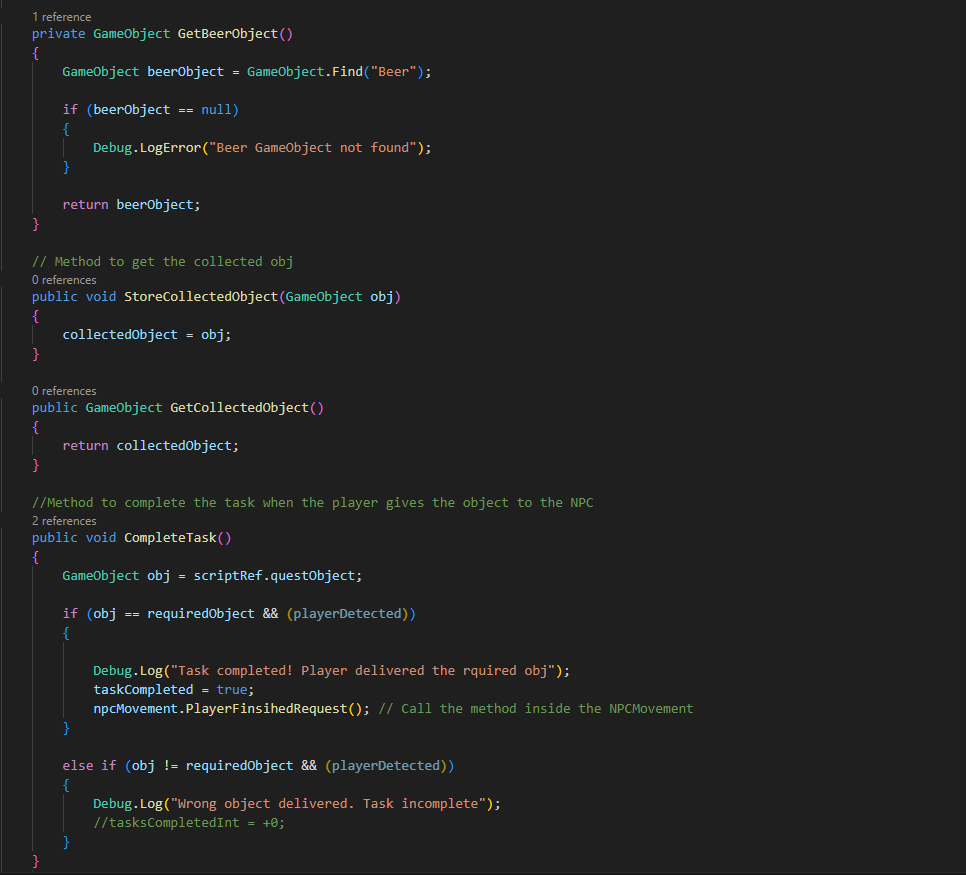Screen dimensions: 966x875
Task: Click the "return beerObject;" statement
Action: pos(131,205)
